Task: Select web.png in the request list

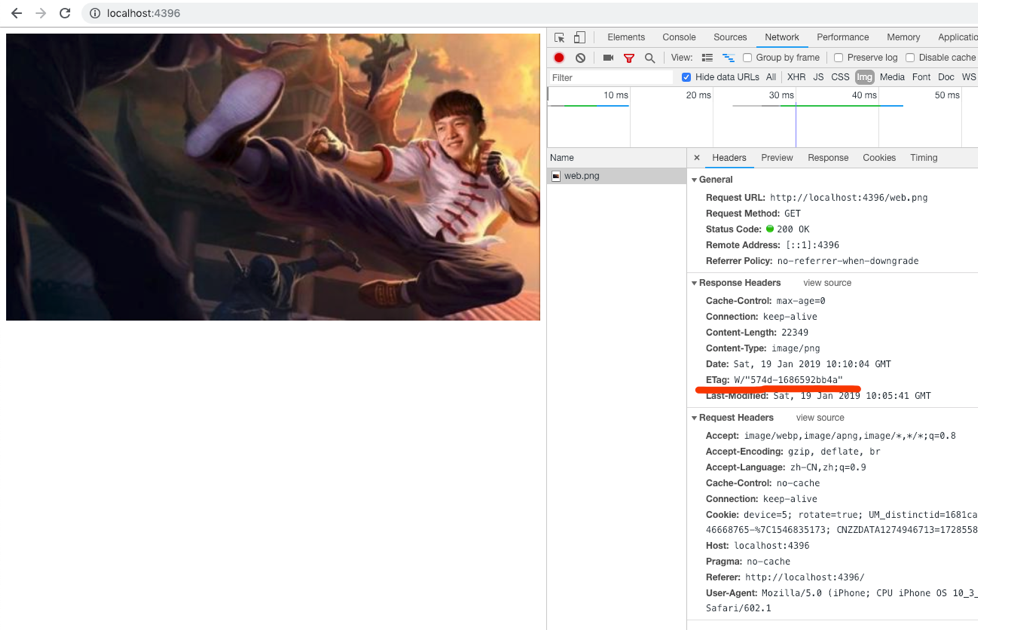Action: (617, 176)
